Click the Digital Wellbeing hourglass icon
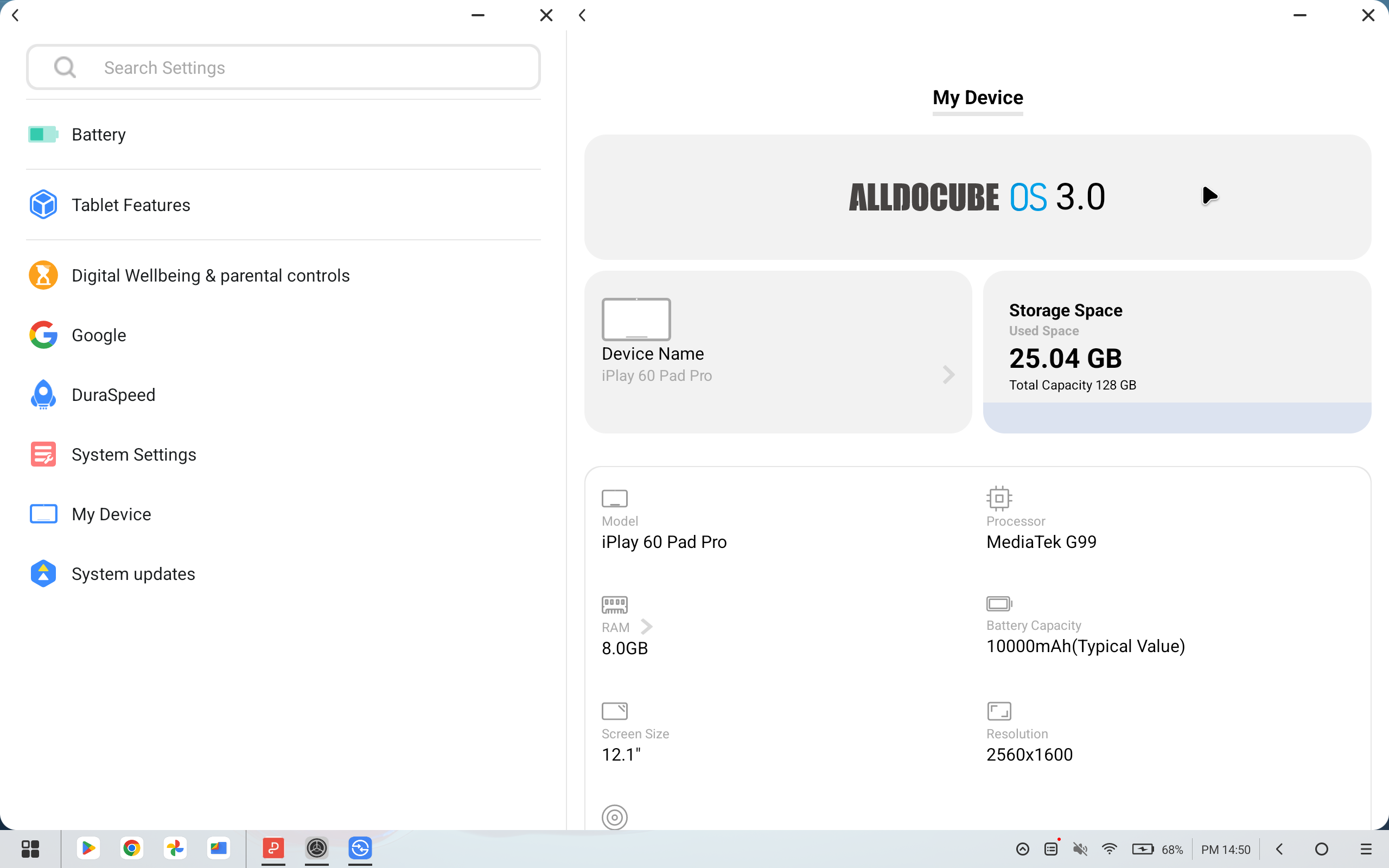The width and height of the screenshot is (1389, 868). [43, 276]
